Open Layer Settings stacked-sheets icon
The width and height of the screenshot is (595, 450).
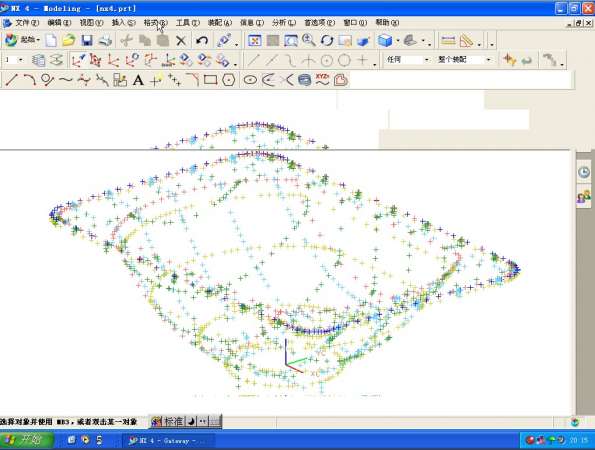pyautogui.click(x=38, y=60)
